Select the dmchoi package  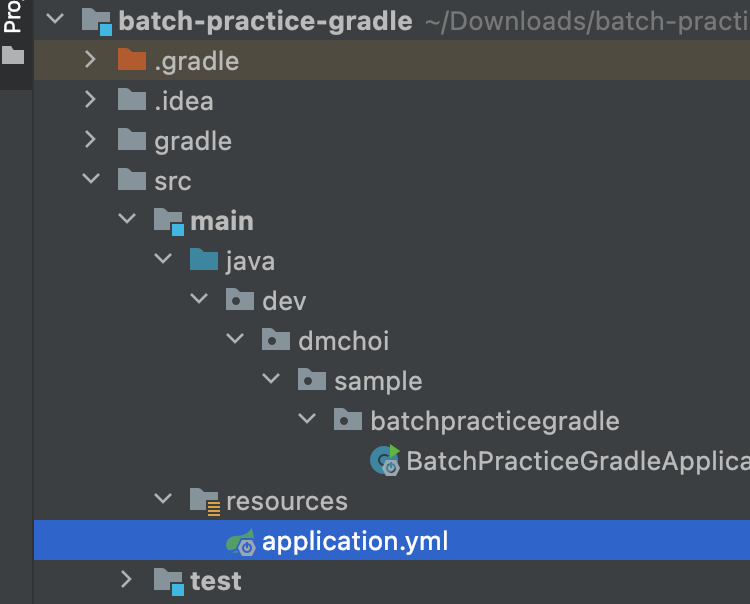coord(343,341)
